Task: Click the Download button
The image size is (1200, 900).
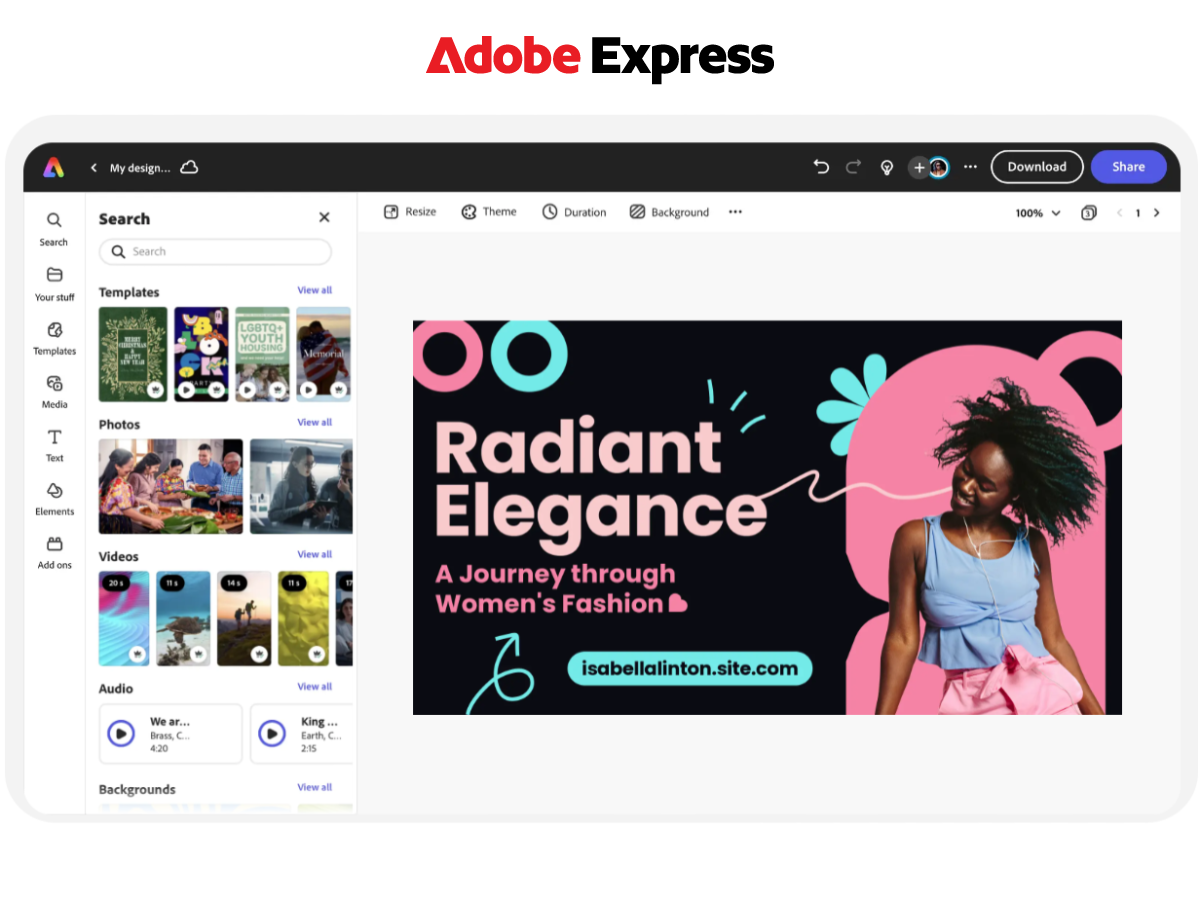Action: coord(1036,167)
